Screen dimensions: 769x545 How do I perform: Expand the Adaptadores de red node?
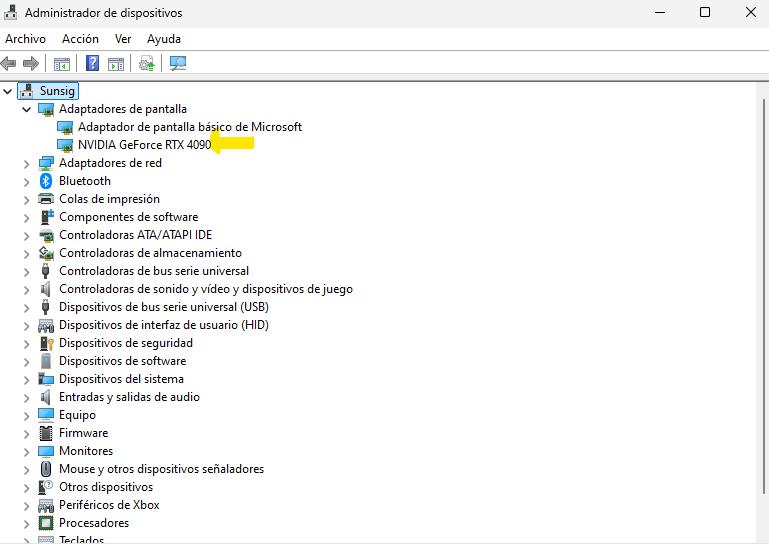pos(26,164)
